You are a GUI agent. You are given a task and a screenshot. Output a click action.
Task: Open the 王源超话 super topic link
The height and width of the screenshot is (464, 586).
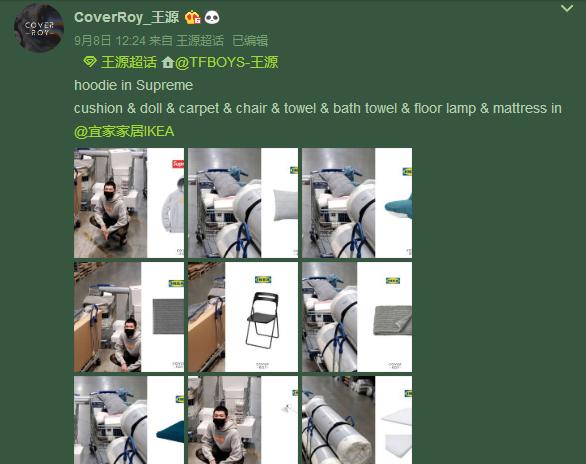click(129, 62)
